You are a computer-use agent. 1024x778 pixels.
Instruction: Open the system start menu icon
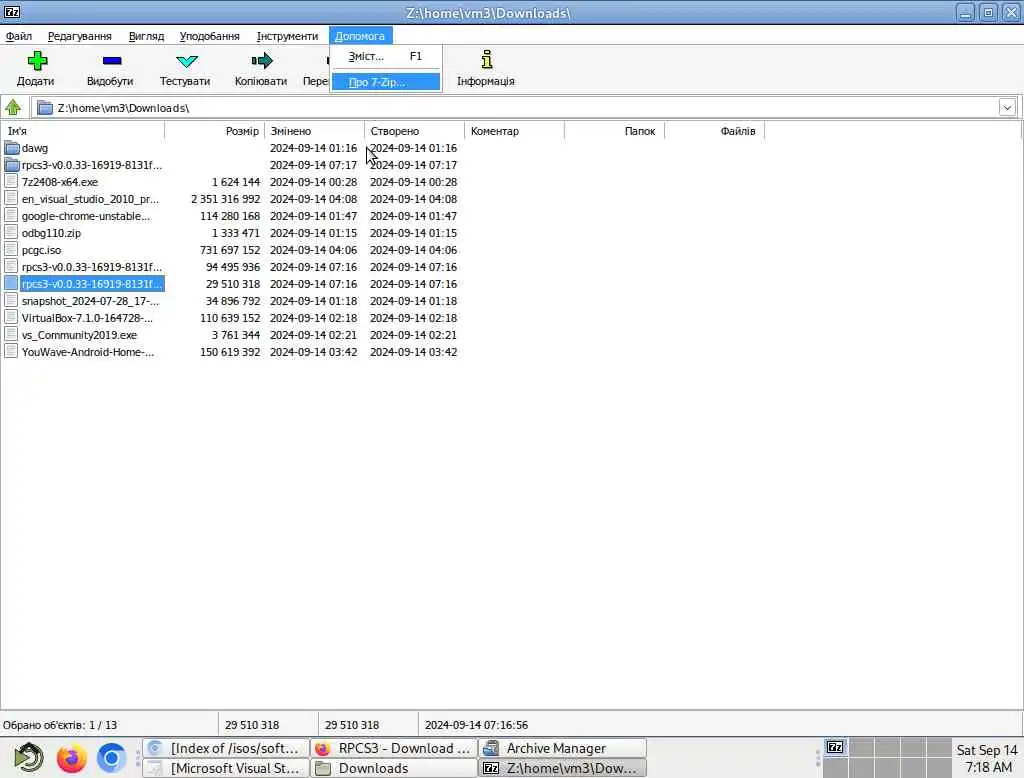click(29, 758)
